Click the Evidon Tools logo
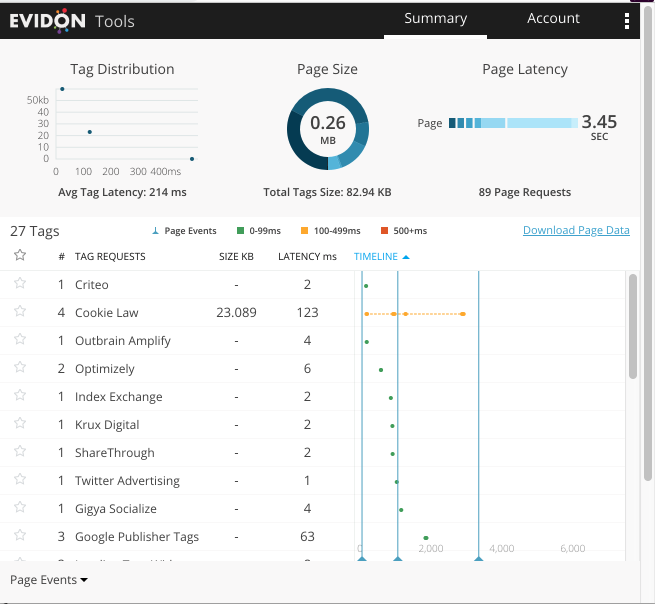Image resolution: width=655 pixels, height=604 pixels. coord(72,20)
